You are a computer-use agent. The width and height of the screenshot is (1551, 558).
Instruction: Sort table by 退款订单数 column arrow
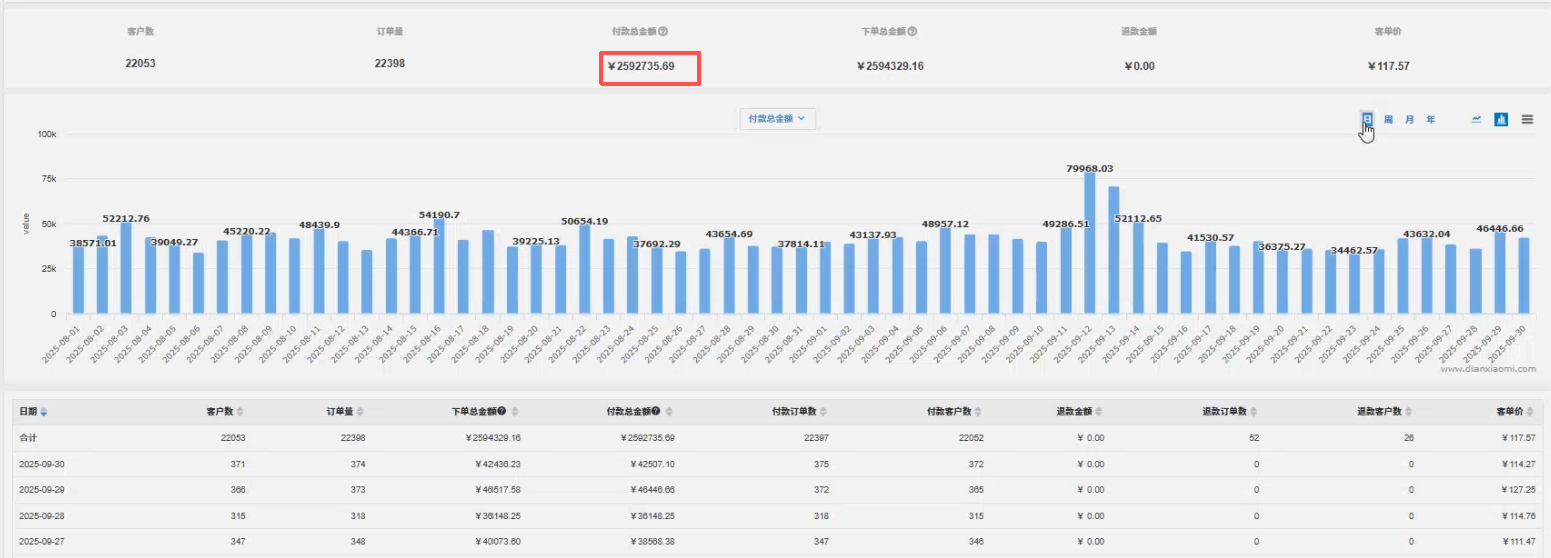click(x=1253, y=411)
